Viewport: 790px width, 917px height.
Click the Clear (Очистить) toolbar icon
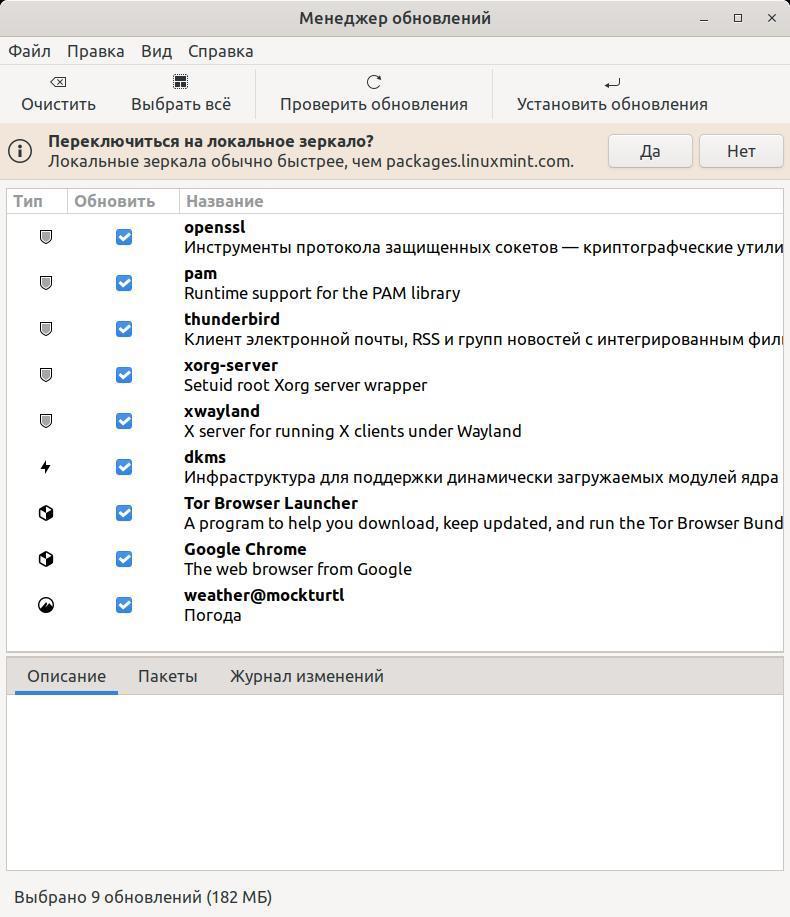pyautogui.click(x=58, y=82)
